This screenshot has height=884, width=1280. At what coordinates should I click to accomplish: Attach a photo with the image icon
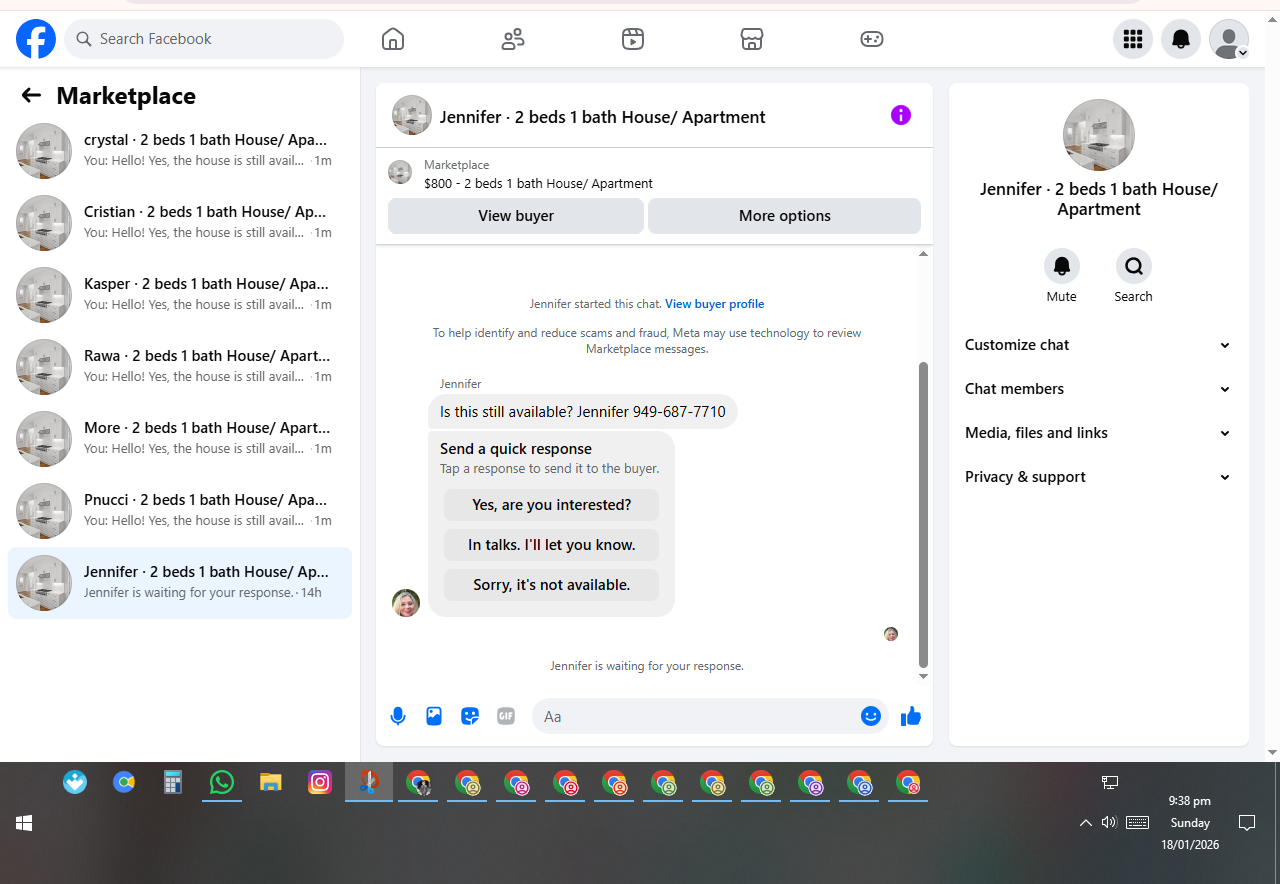click(x=434, y=716)
